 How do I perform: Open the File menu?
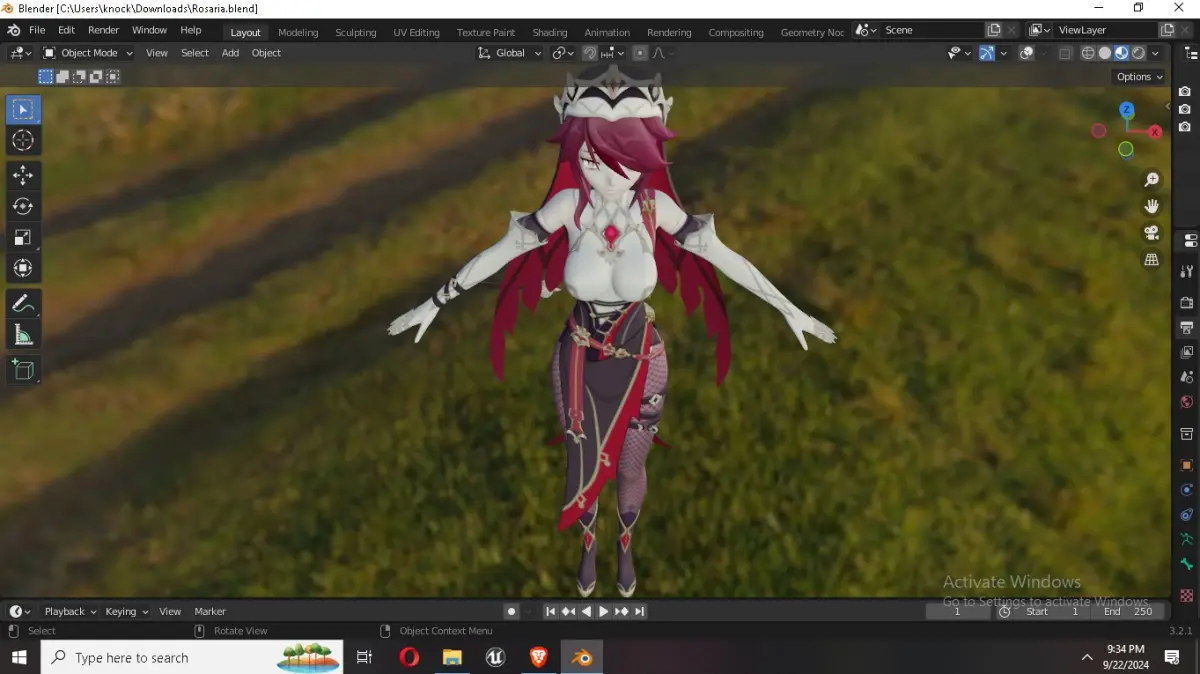pos(37,31)
